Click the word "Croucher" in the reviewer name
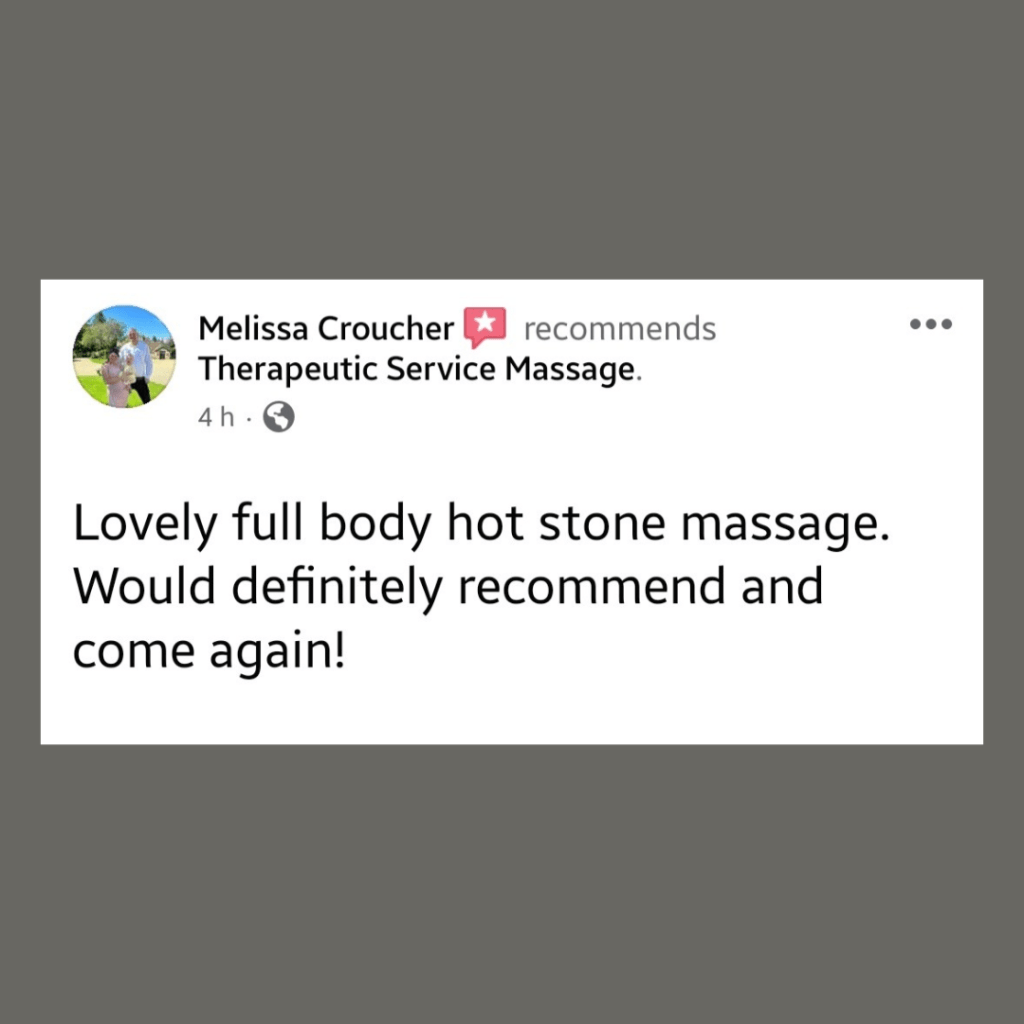1024x1024 pixels. 386,328
